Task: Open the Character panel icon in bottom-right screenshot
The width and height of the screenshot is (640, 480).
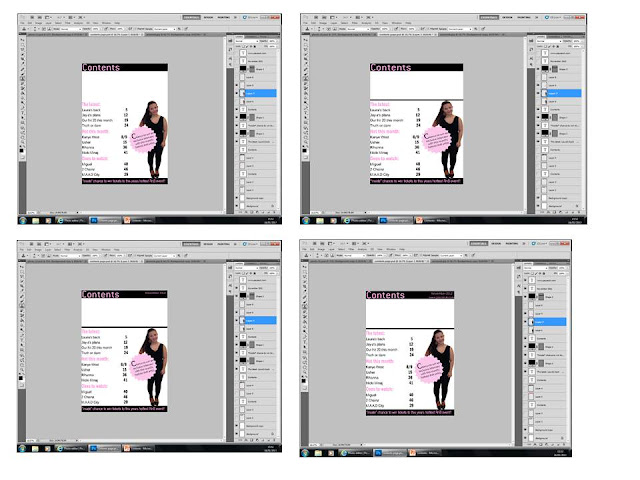Action: click(518, 285)
